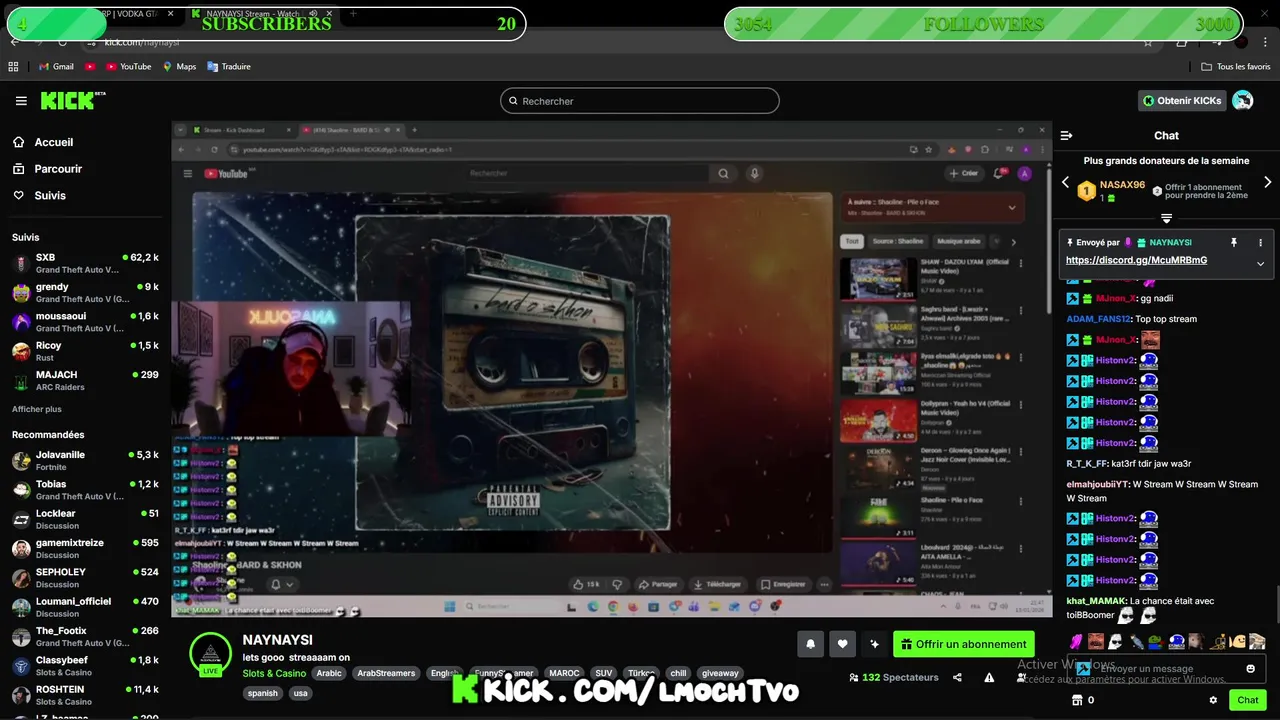Unpin the pinned message with the pin icon
The width and height of the screenshot is (1280, 720).
(x=1233, y=242)
